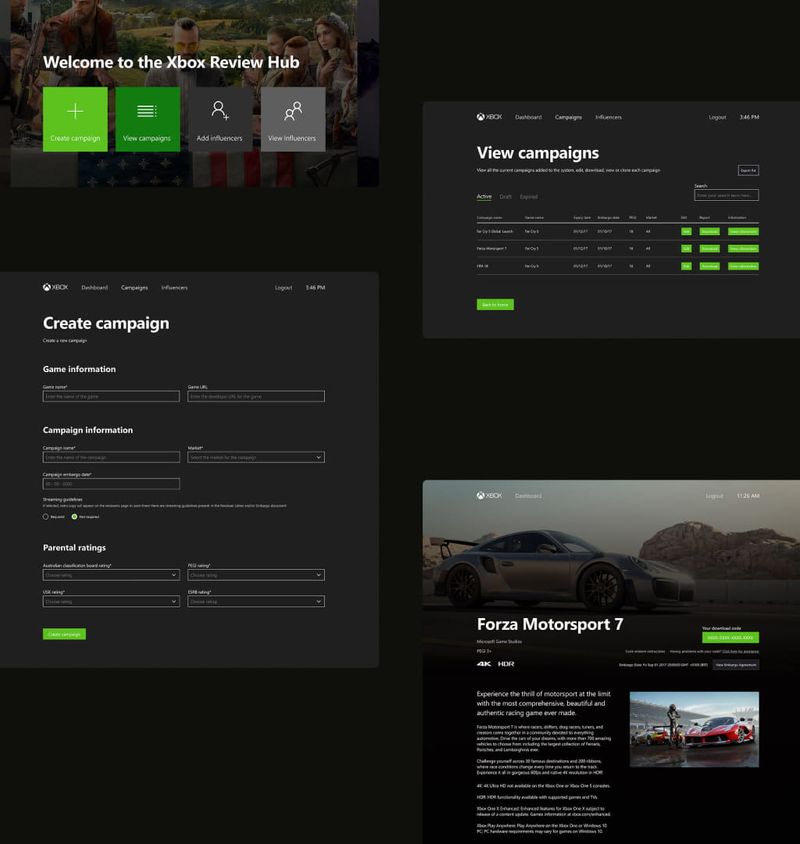Click Edit for the Forza Motorsport 7 campaign row
The width and height of the screenshot is (800, 844).
pos(686,249)
